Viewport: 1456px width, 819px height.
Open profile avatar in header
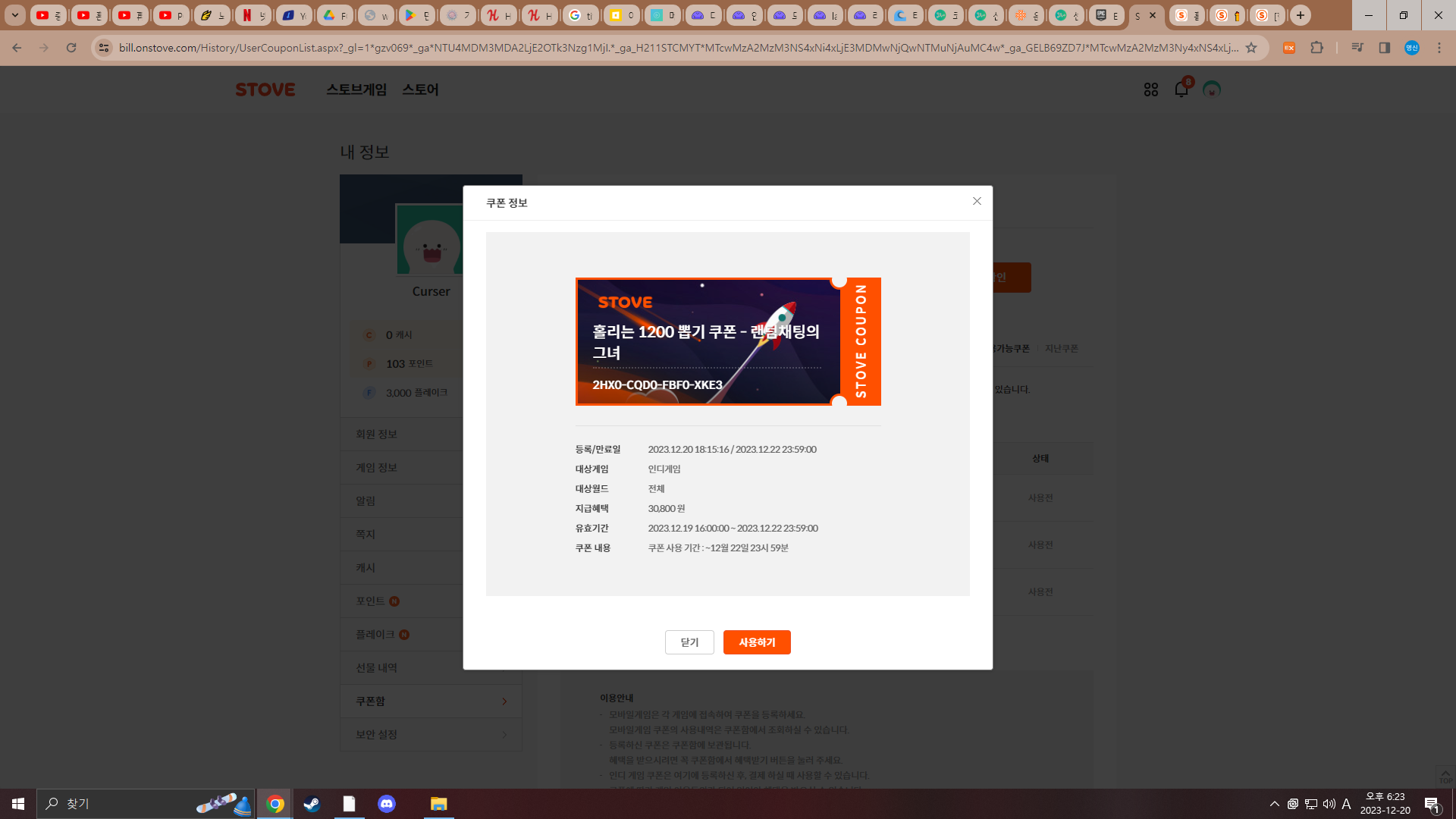1212,89
